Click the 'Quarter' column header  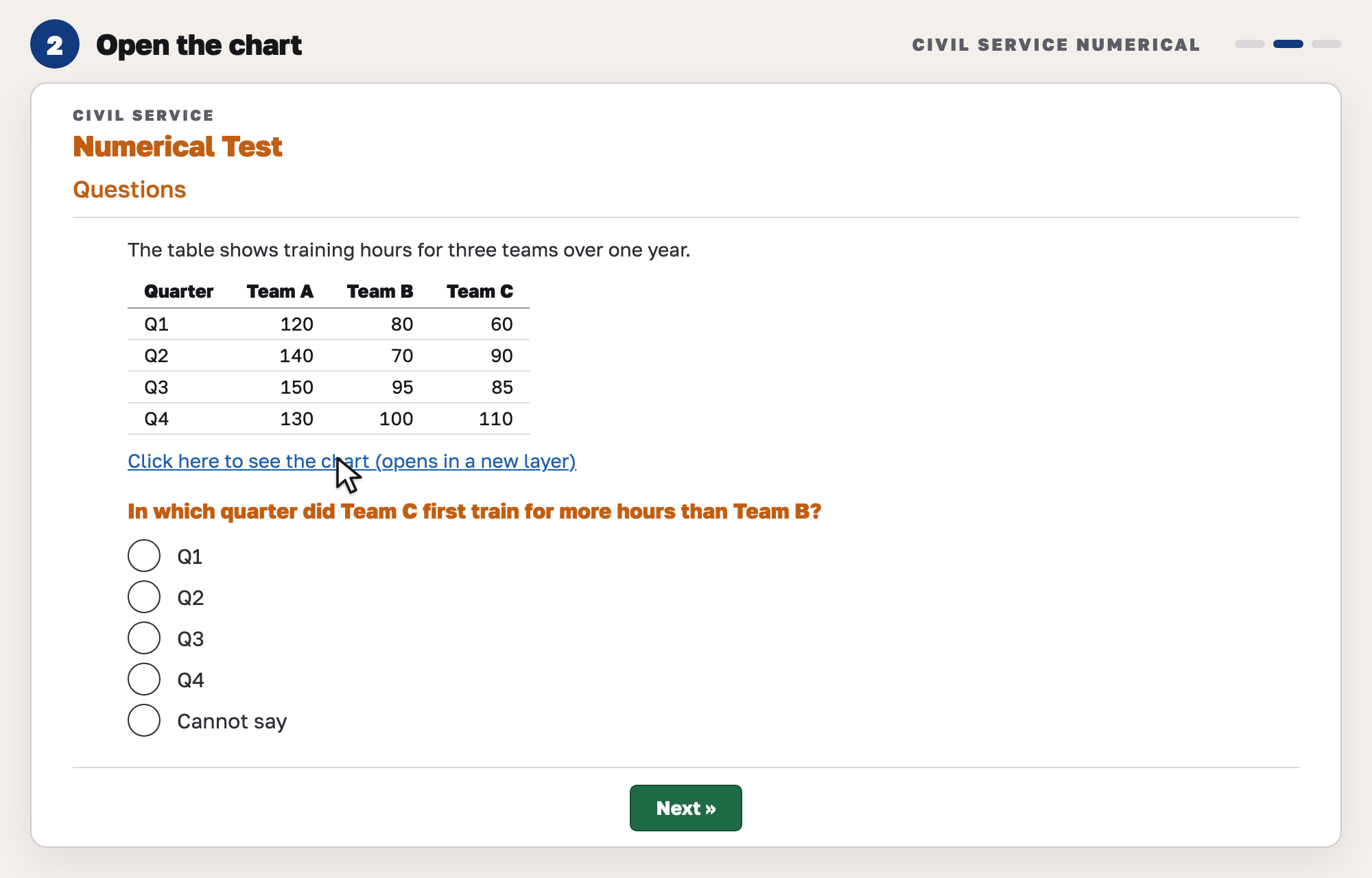[x=178, y=292]
